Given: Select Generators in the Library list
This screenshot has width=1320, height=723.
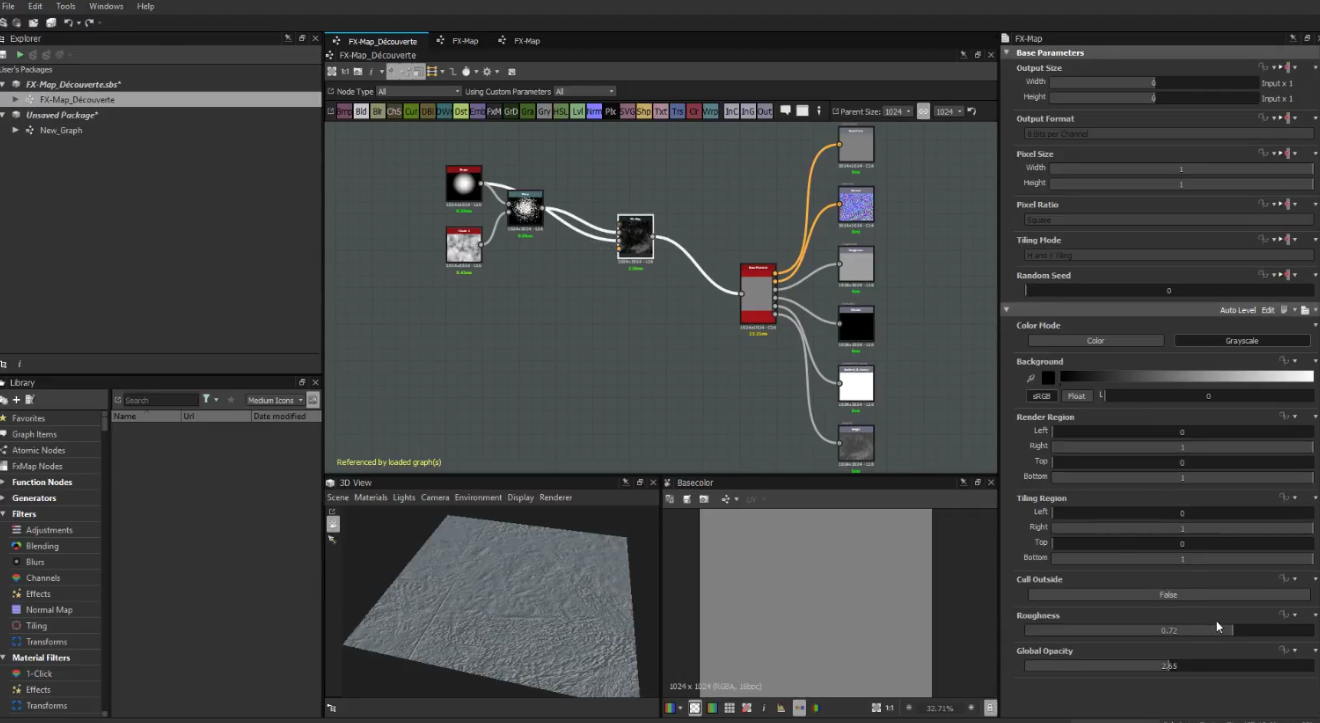Looking at the screenshot, I should click(x=34, y=498).
